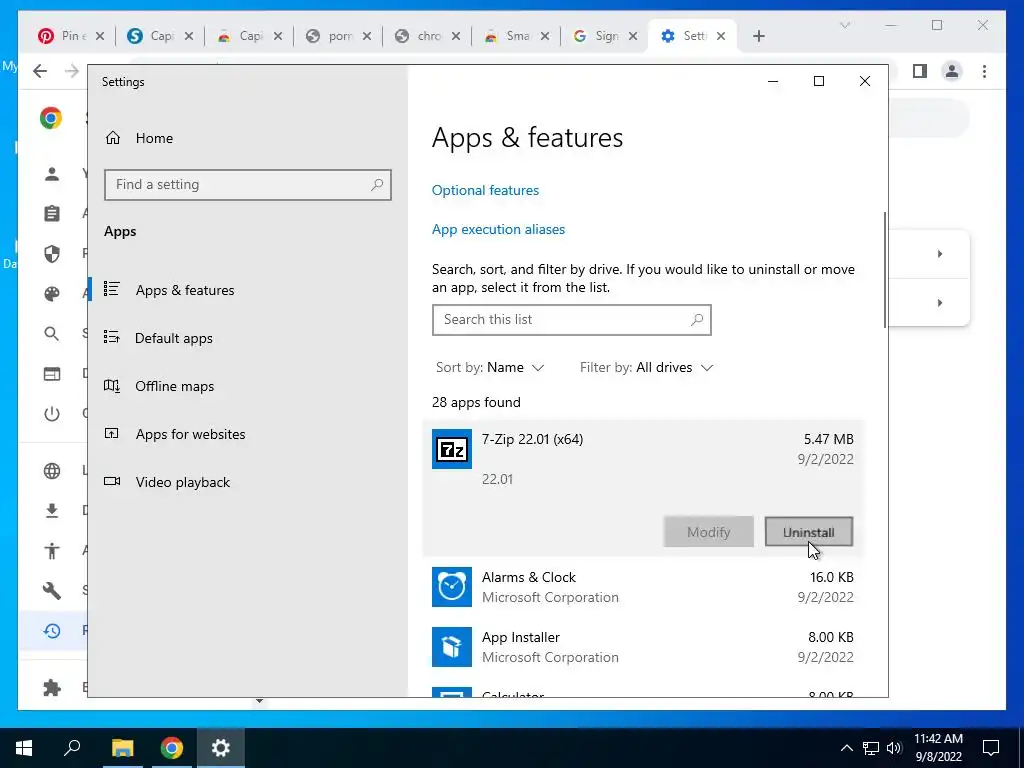Screen dimensions: 1024x768
Task: Click the Apps & features list scrollbar
Action: point(885,270)
